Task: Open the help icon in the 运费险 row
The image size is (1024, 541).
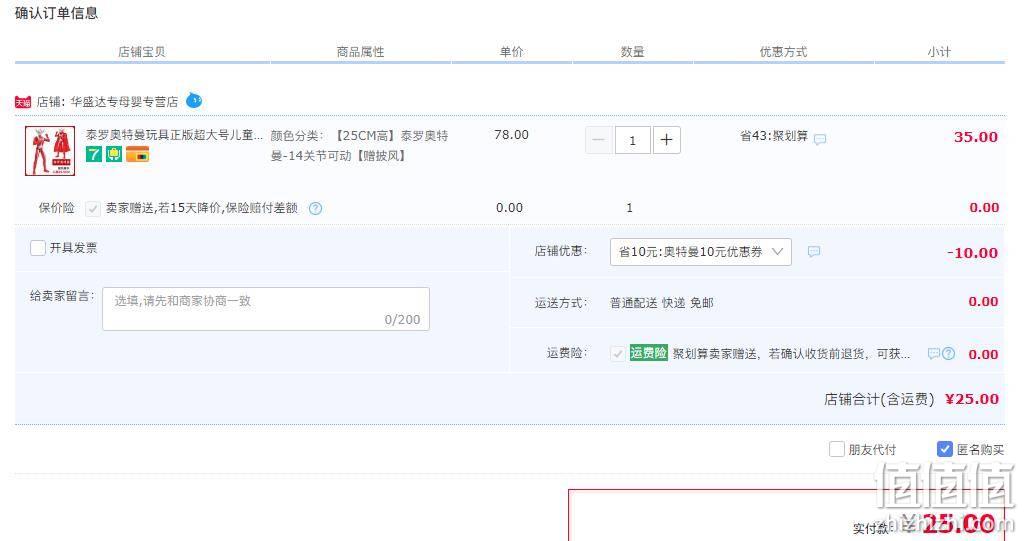Action: [948, 353]
